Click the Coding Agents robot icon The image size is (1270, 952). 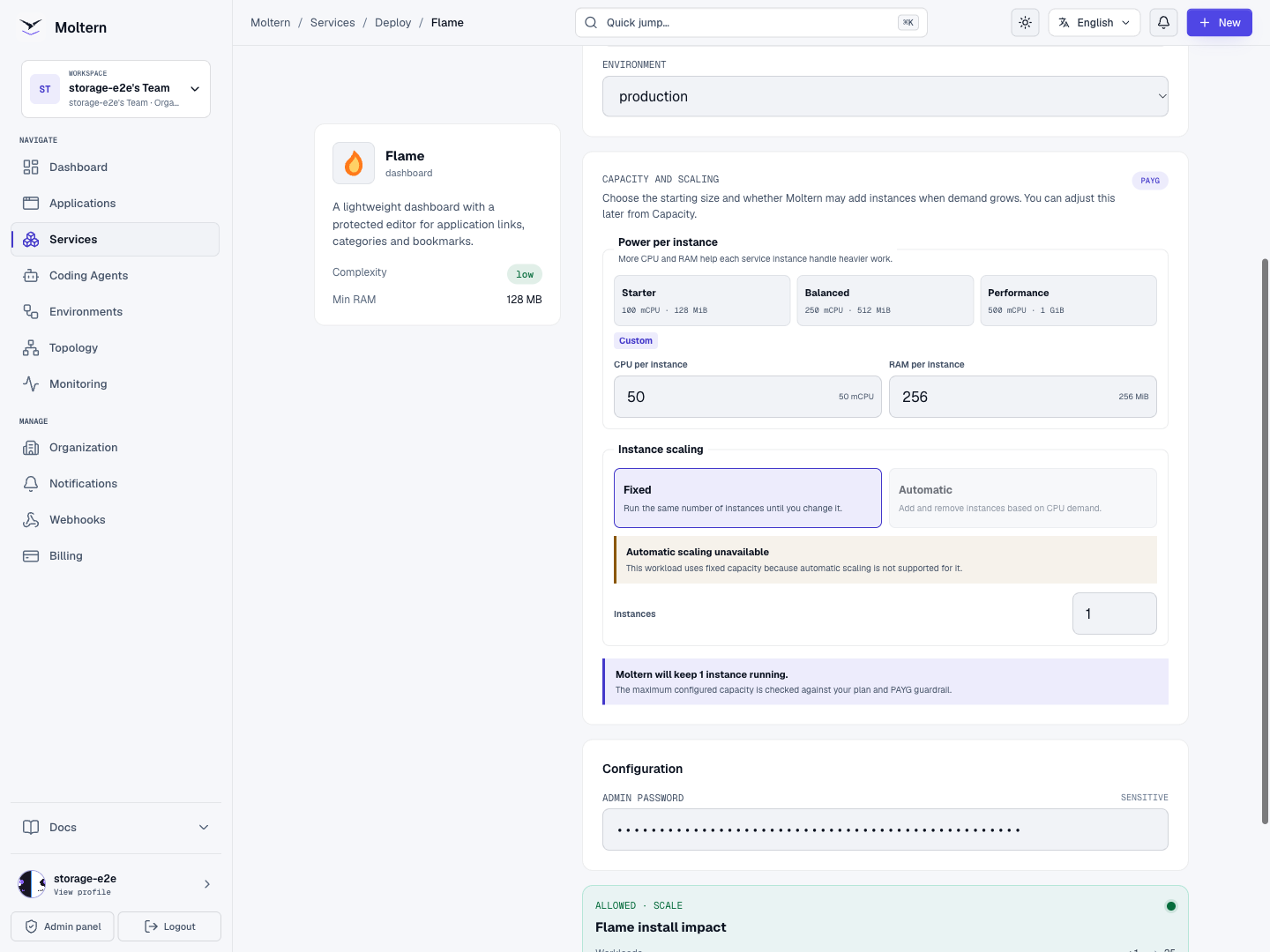(31, 276)
